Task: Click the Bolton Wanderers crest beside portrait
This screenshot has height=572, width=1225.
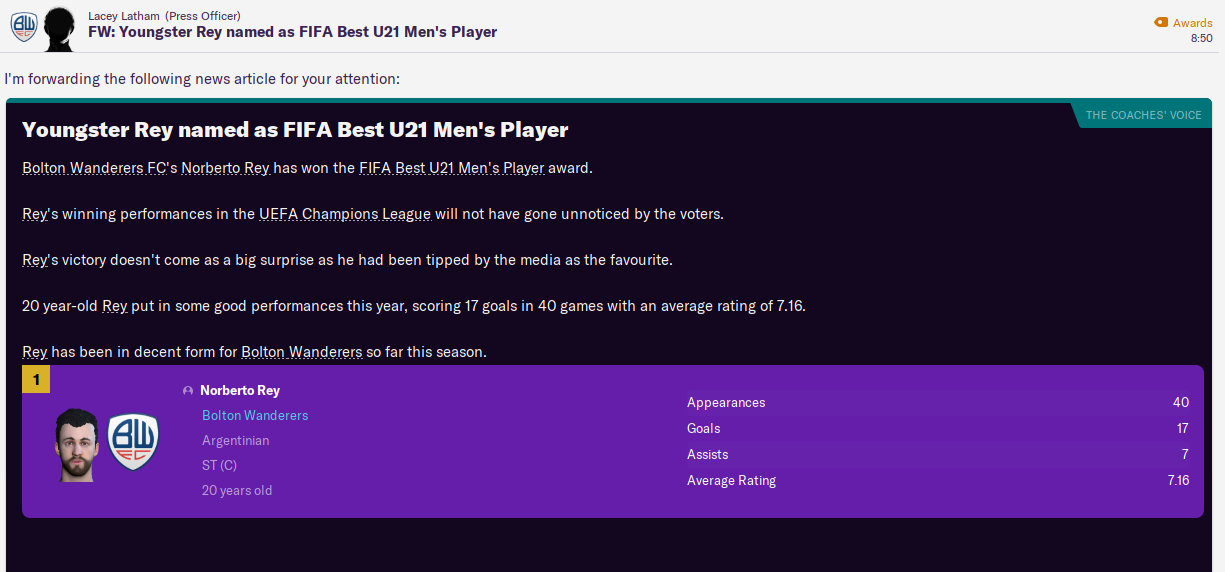Action: click(132, 441)
